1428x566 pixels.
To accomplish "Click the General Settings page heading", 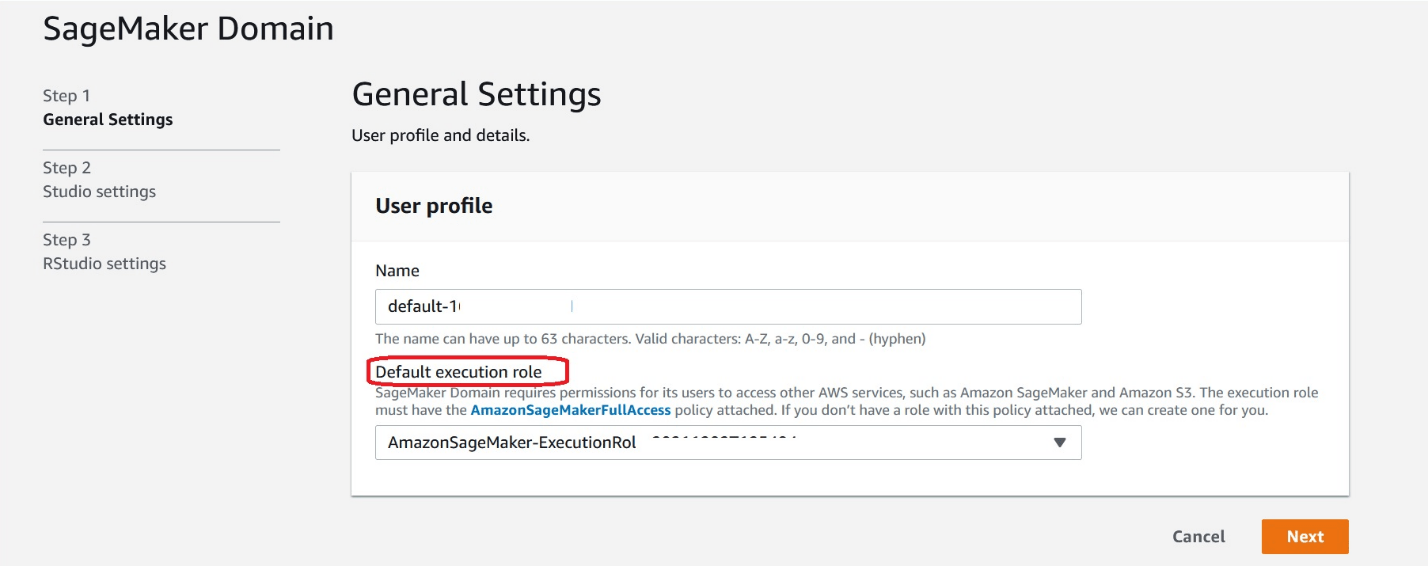I will [x=477, y=94].
